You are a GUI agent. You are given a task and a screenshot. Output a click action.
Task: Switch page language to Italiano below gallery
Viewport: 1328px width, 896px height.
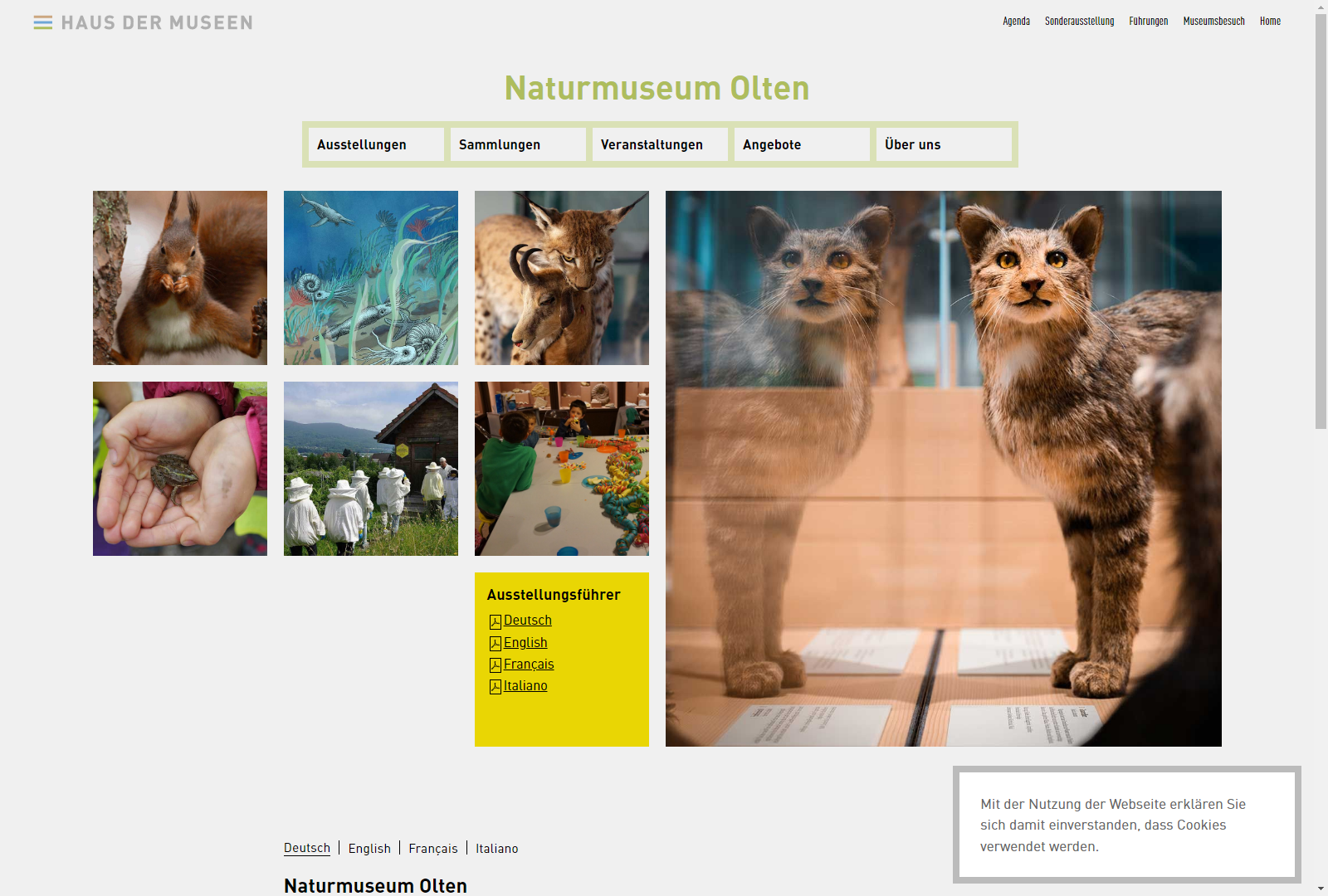(497, 848)
